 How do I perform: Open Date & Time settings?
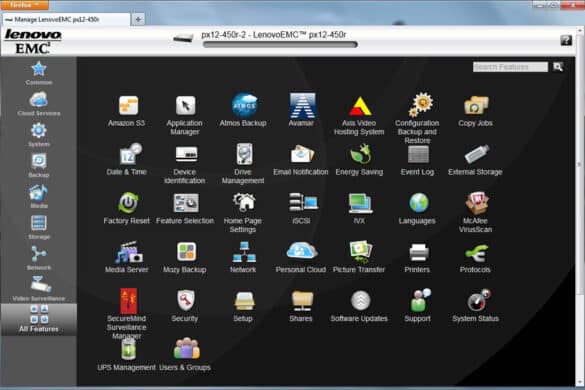(126, 159)
